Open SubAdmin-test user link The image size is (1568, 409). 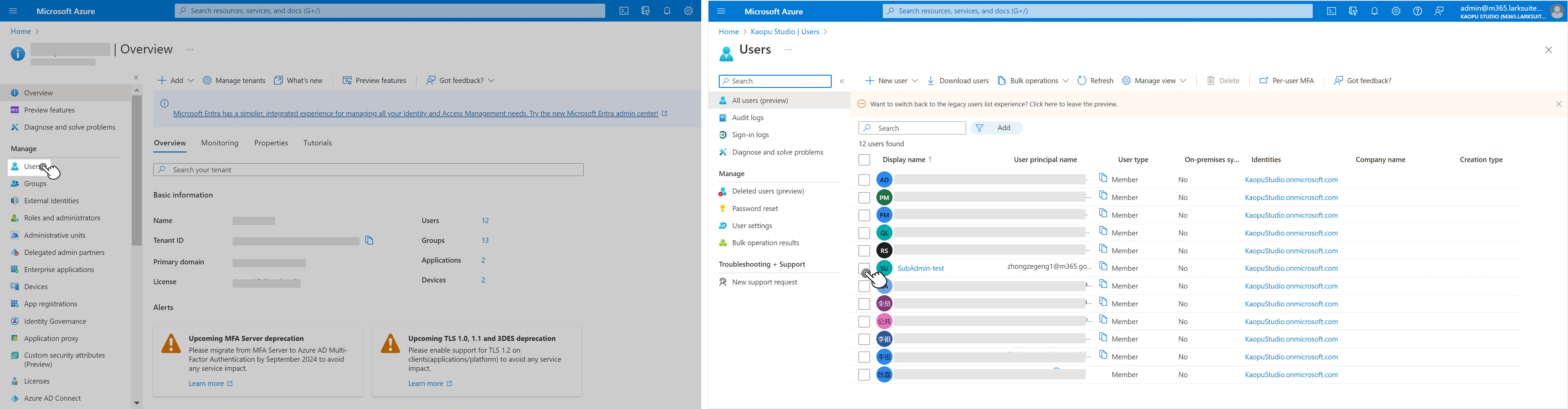click(920, 269)
